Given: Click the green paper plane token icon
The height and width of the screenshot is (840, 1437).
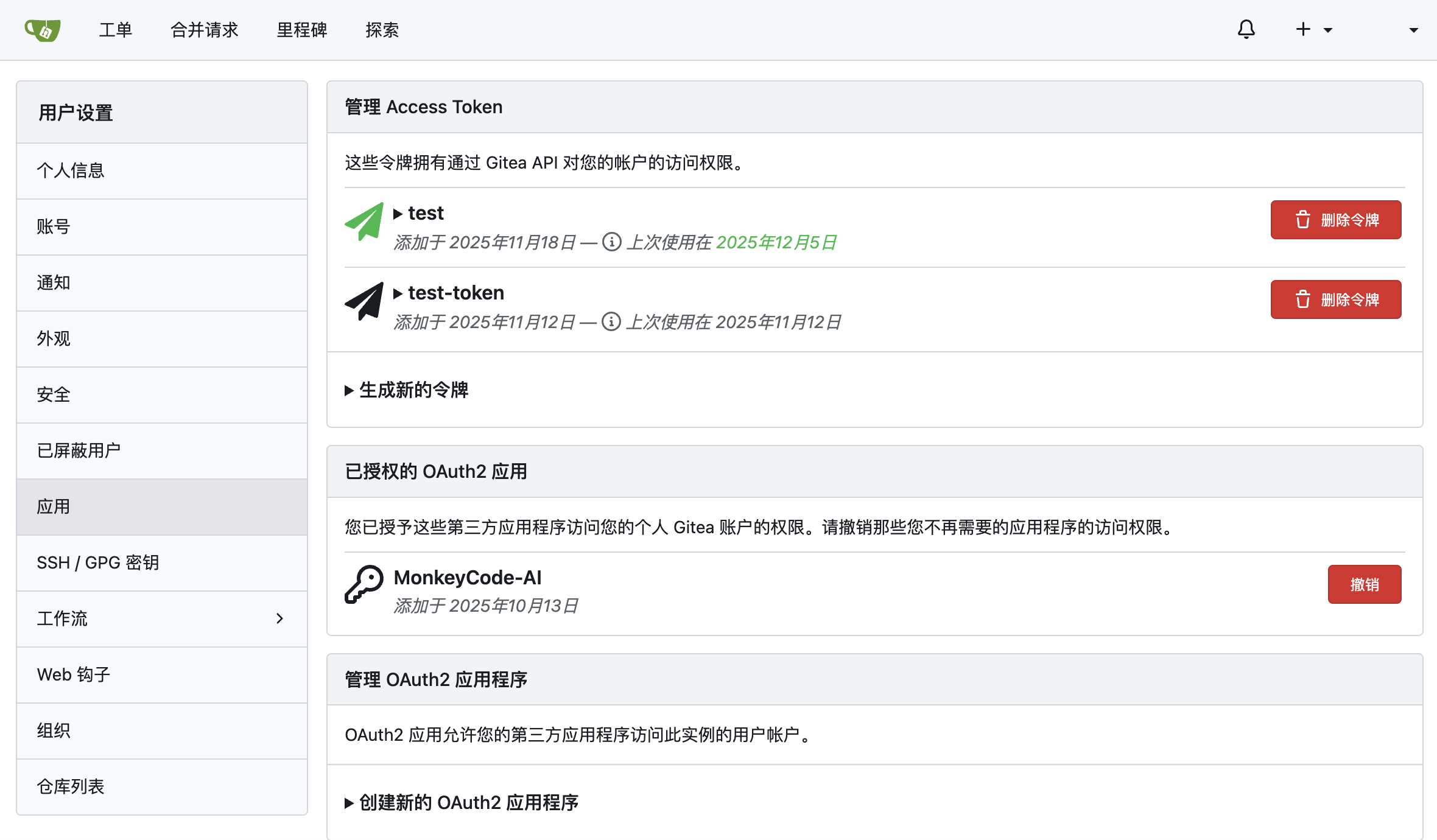Looking at the screenshot, I should click(364, 222).
